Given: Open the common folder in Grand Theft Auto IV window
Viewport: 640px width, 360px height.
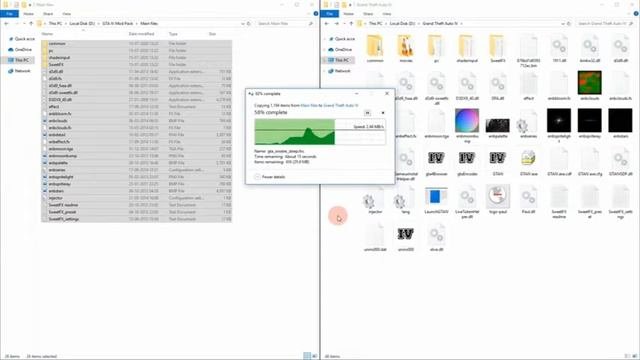Looking at the screenshot, I should pos(375,46).
